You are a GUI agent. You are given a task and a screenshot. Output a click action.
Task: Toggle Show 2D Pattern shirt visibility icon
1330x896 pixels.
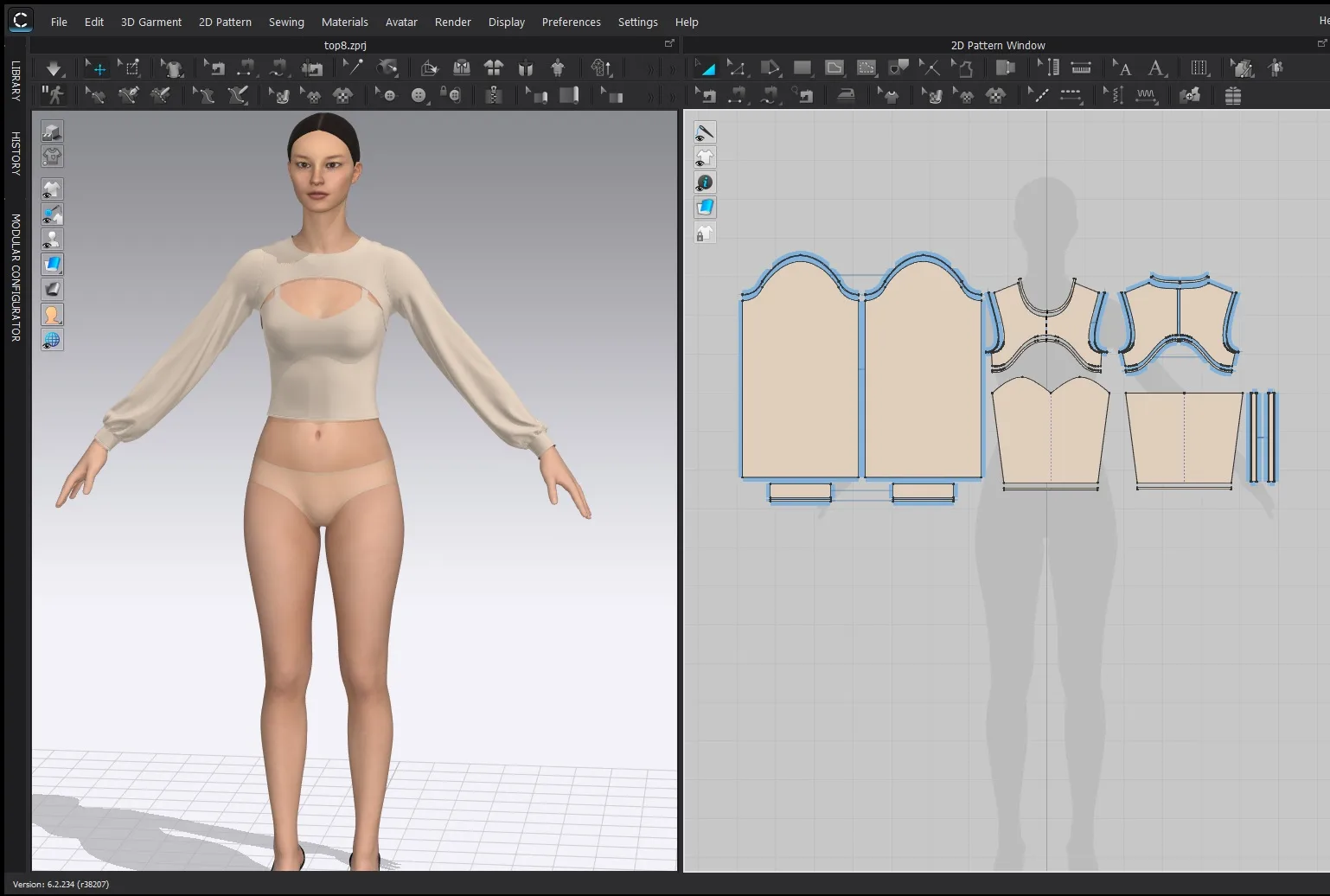[706, 157]
